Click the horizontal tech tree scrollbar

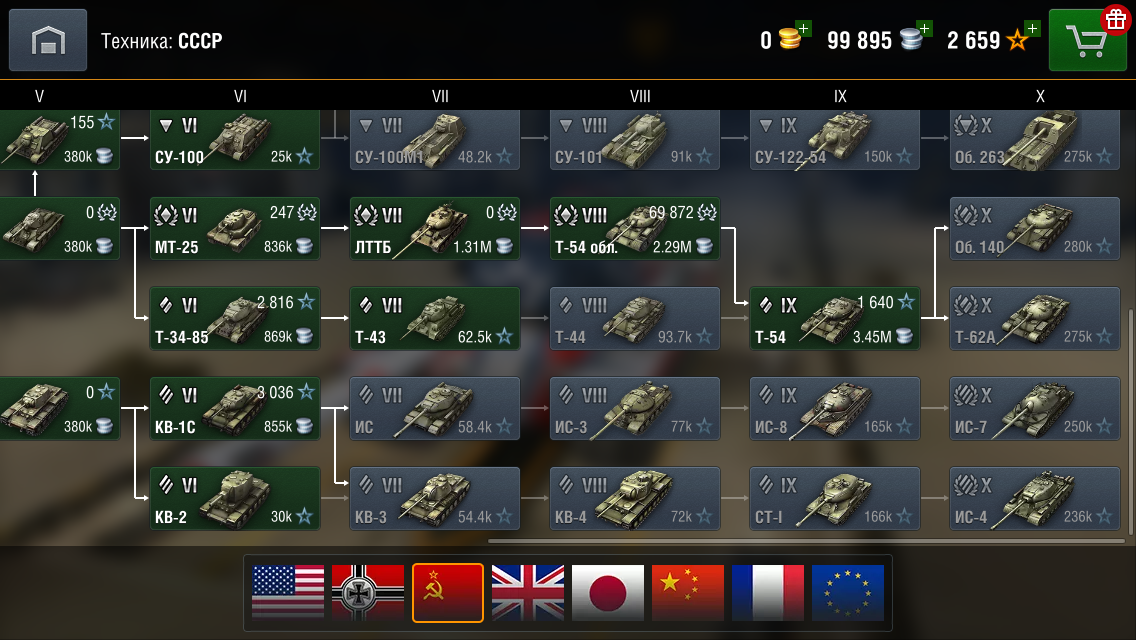pyautogui.click(x=806, y=541)
